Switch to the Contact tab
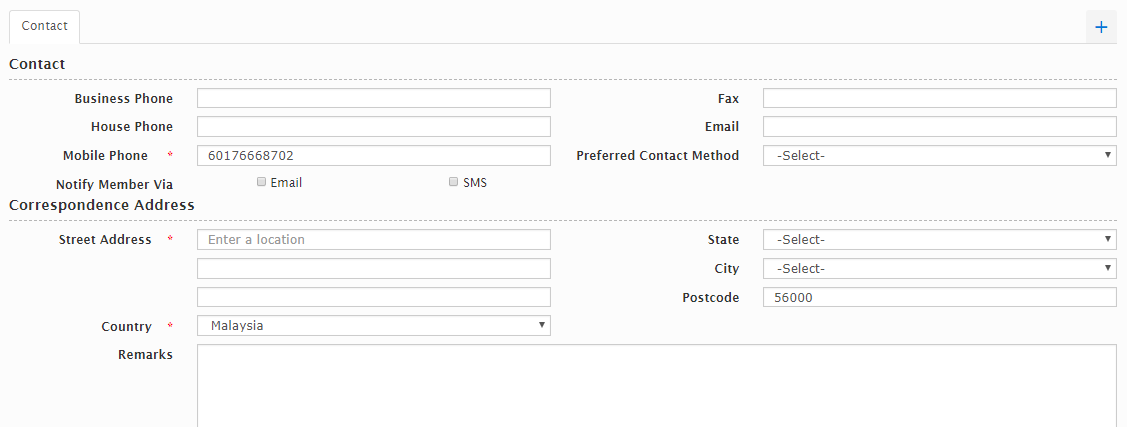1127x427 pixels. click(x=44, y=27)
